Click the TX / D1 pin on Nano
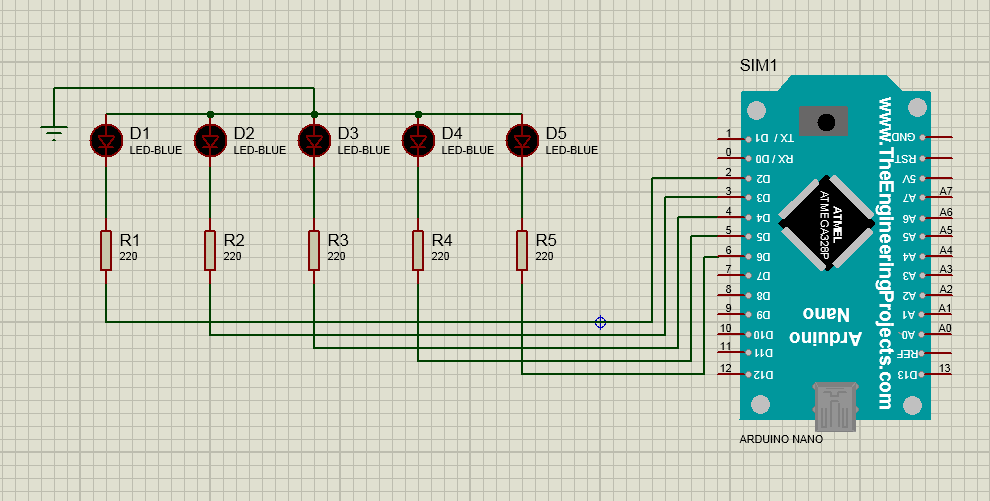The image size is (990, 501). 749,138
